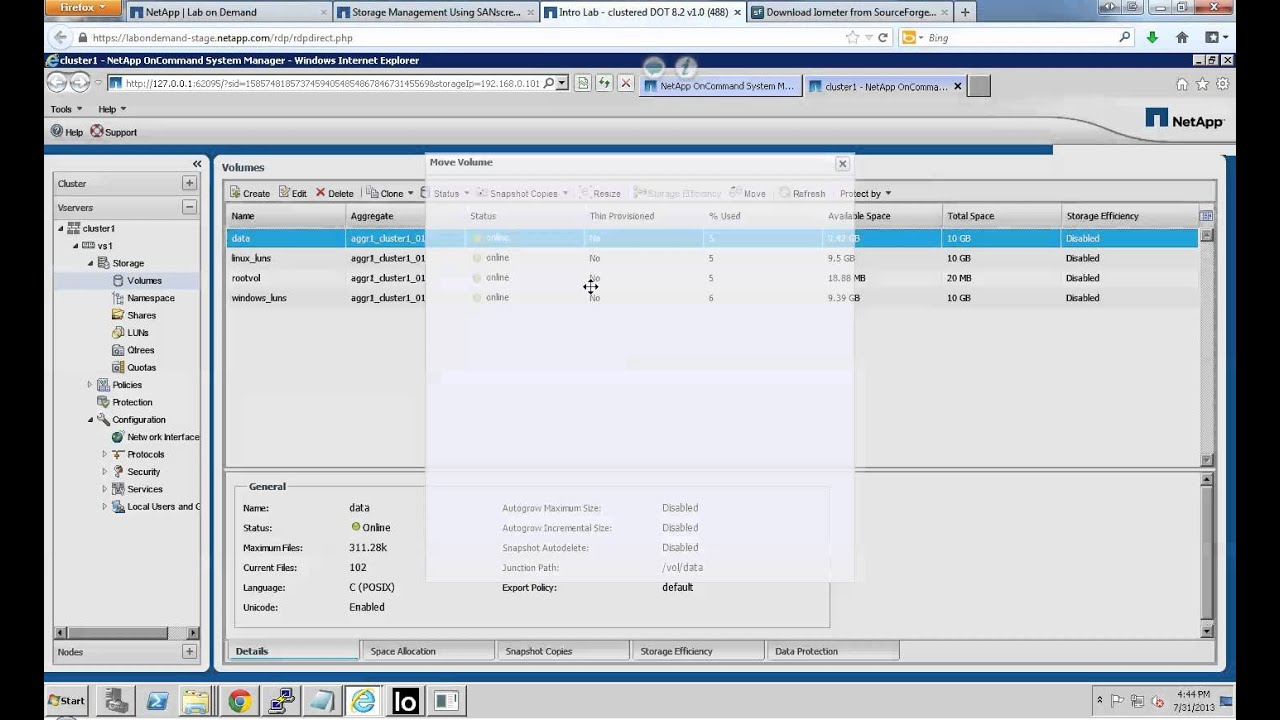Switch to NetApp Lab on Demand Firefox tab
The image size is (1280, 720).
point(228,12)
